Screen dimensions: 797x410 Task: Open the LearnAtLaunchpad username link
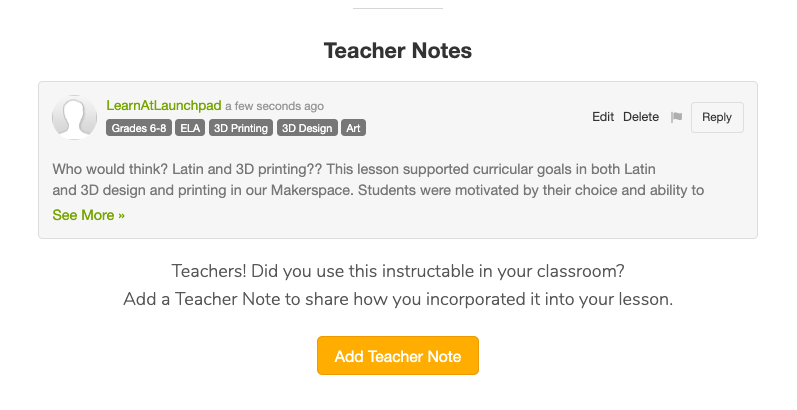(x=164, y=105)
